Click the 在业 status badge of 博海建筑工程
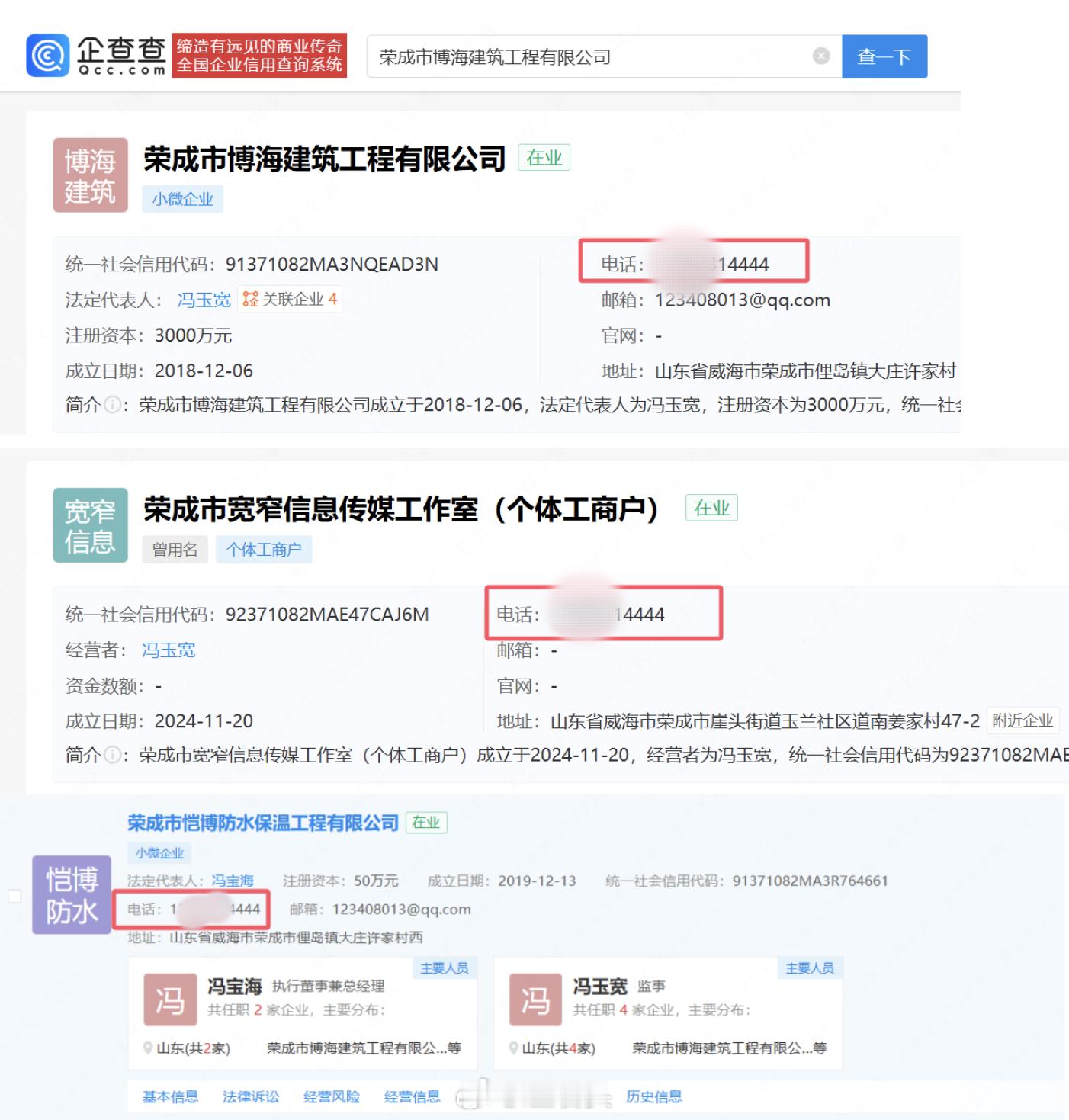 coord(544,158)
